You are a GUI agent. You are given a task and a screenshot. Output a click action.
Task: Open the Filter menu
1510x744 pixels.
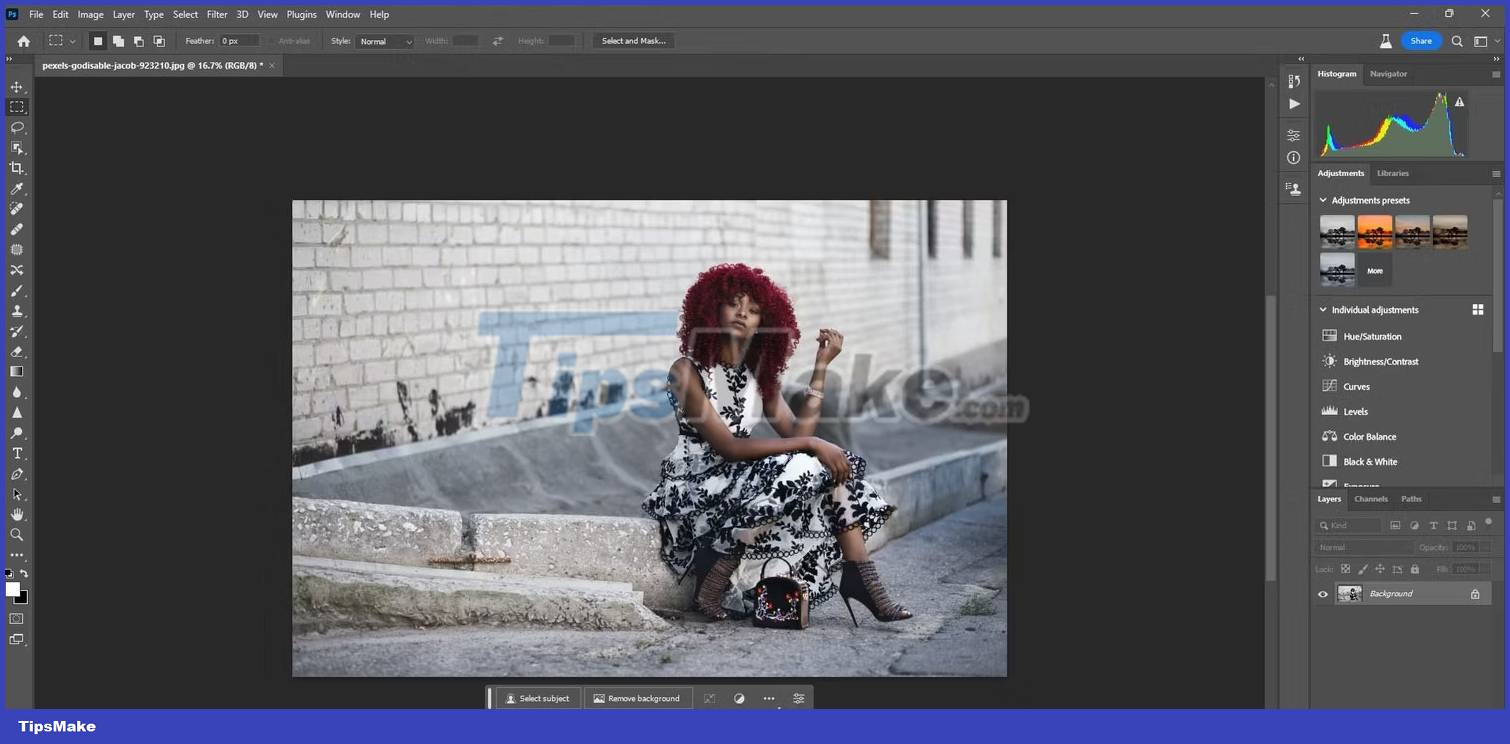(216, 14)
